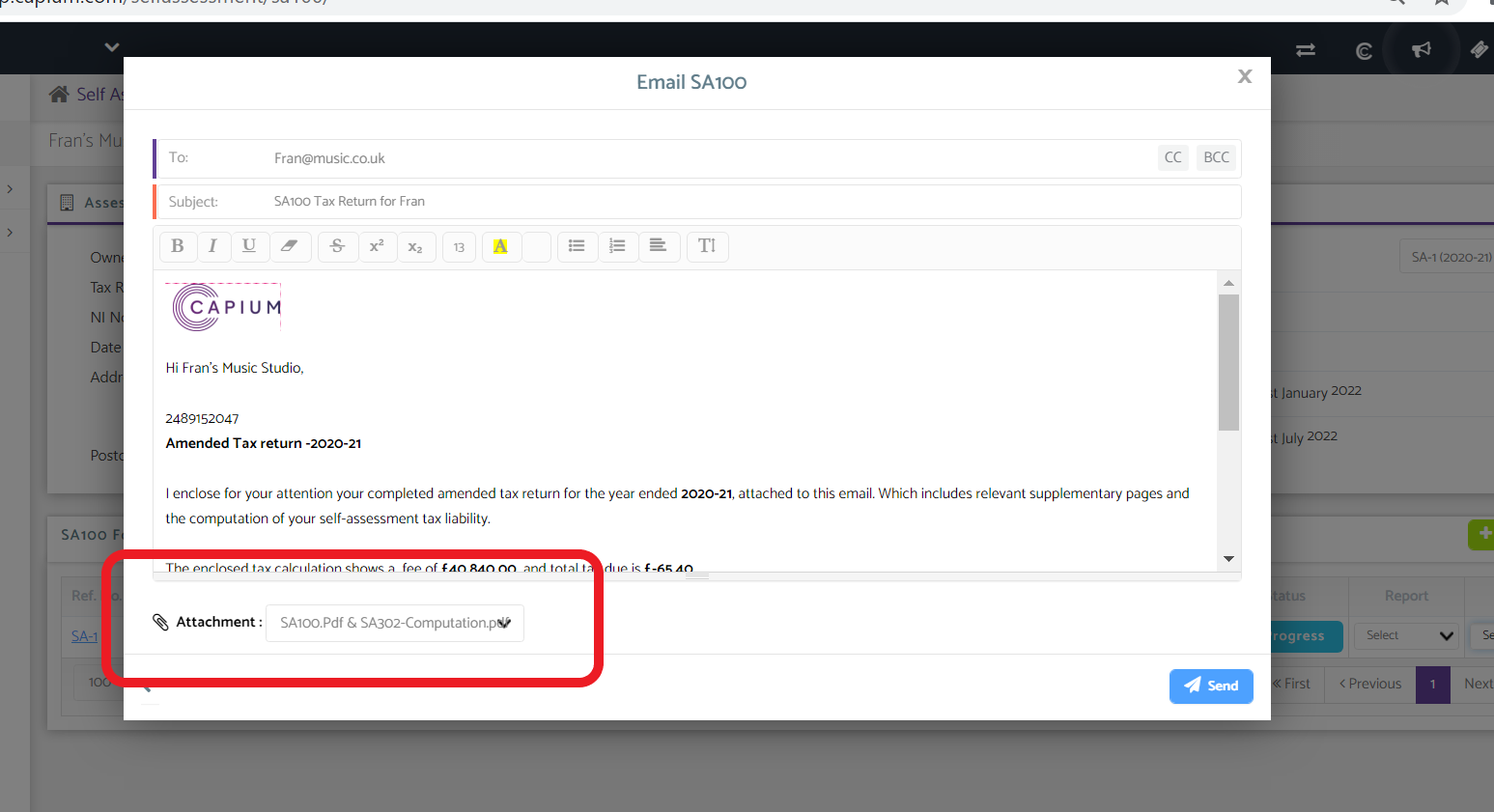
Task: Go to First page in pagination
Action: point(1292,684)
